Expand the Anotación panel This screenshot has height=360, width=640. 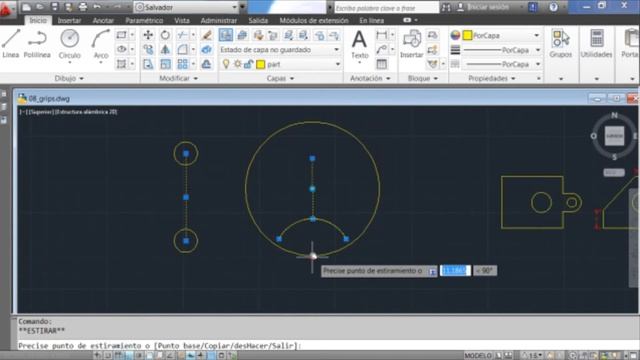coord(370,78)
